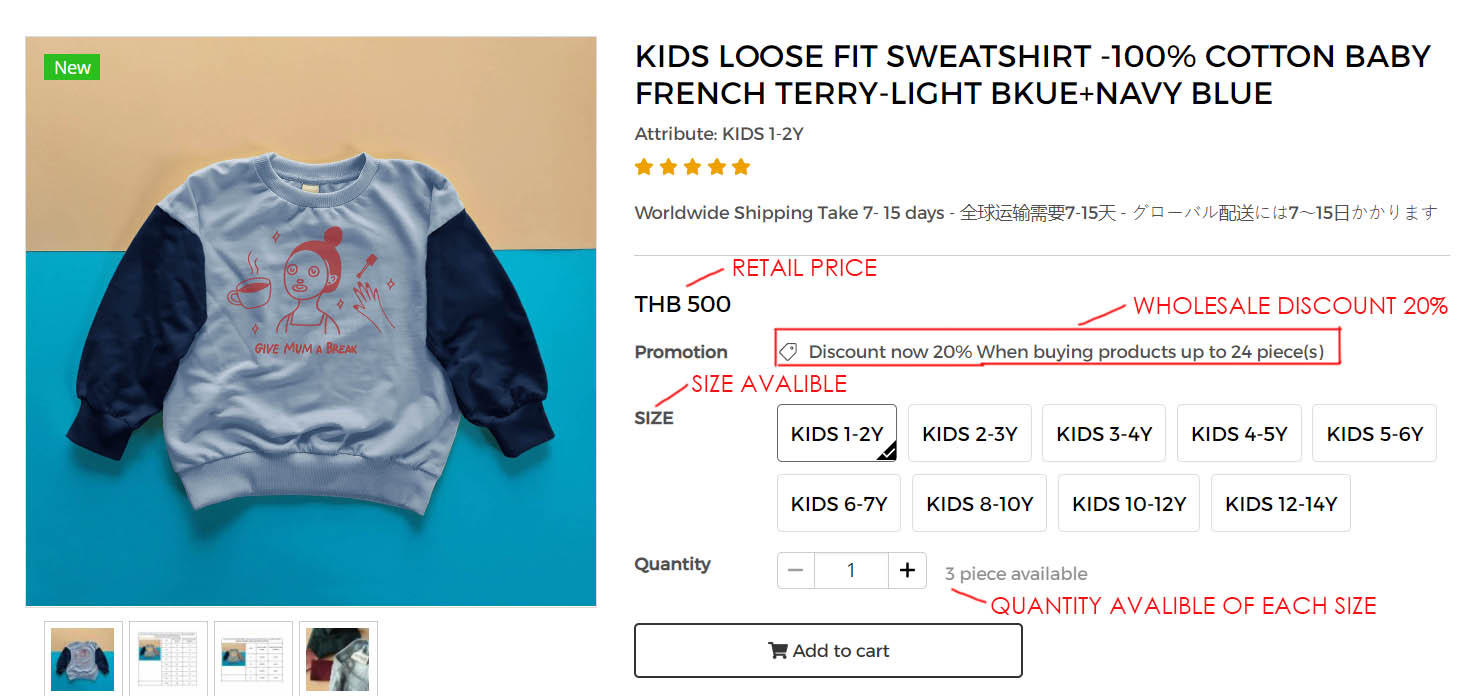
Task: Select size KIDS 1-2Y
Action: coord(837,433)
